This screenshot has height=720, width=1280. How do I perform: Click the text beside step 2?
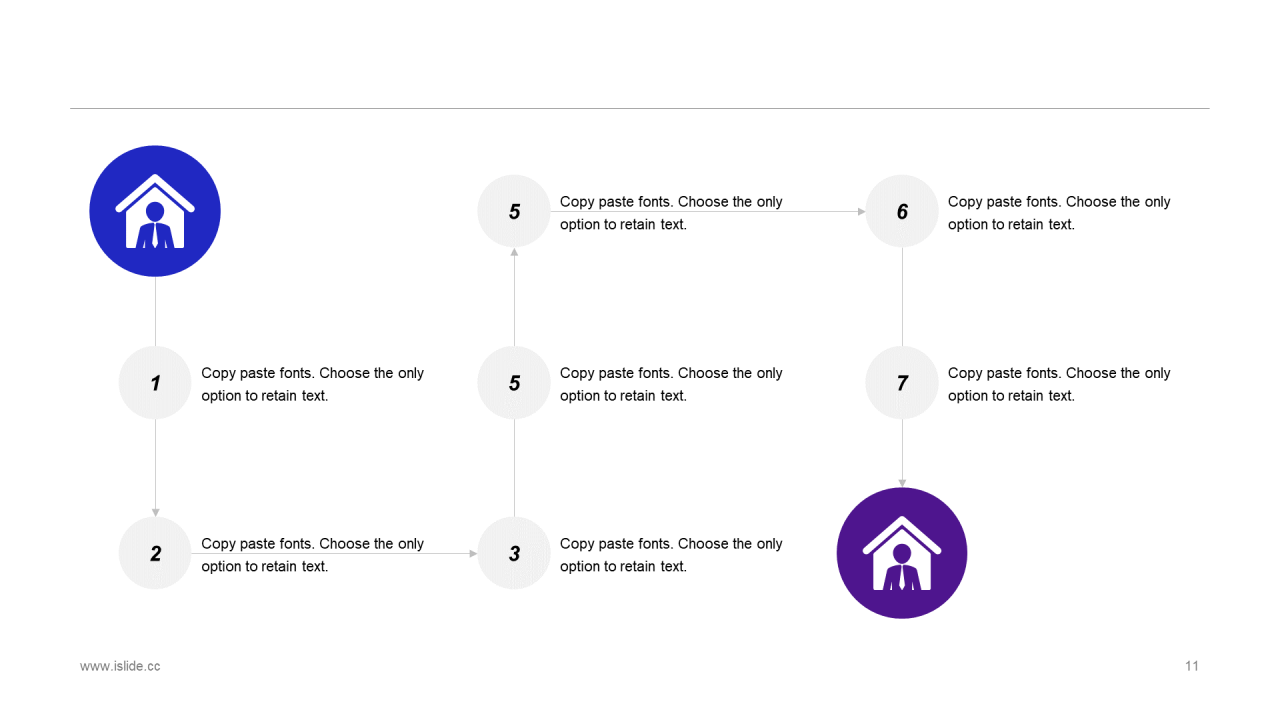[x=313, y=555]
